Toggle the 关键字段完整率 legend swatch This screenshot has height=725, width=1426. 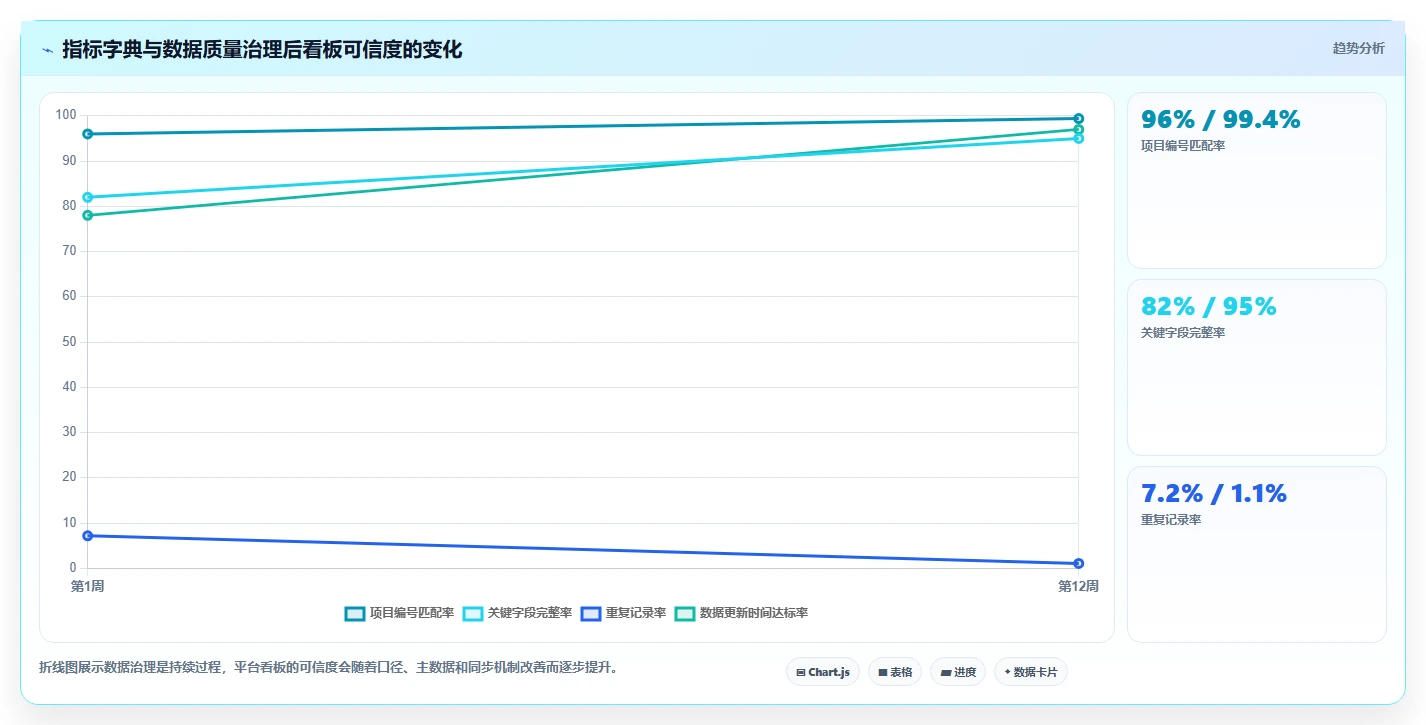[x=473, y=613]
